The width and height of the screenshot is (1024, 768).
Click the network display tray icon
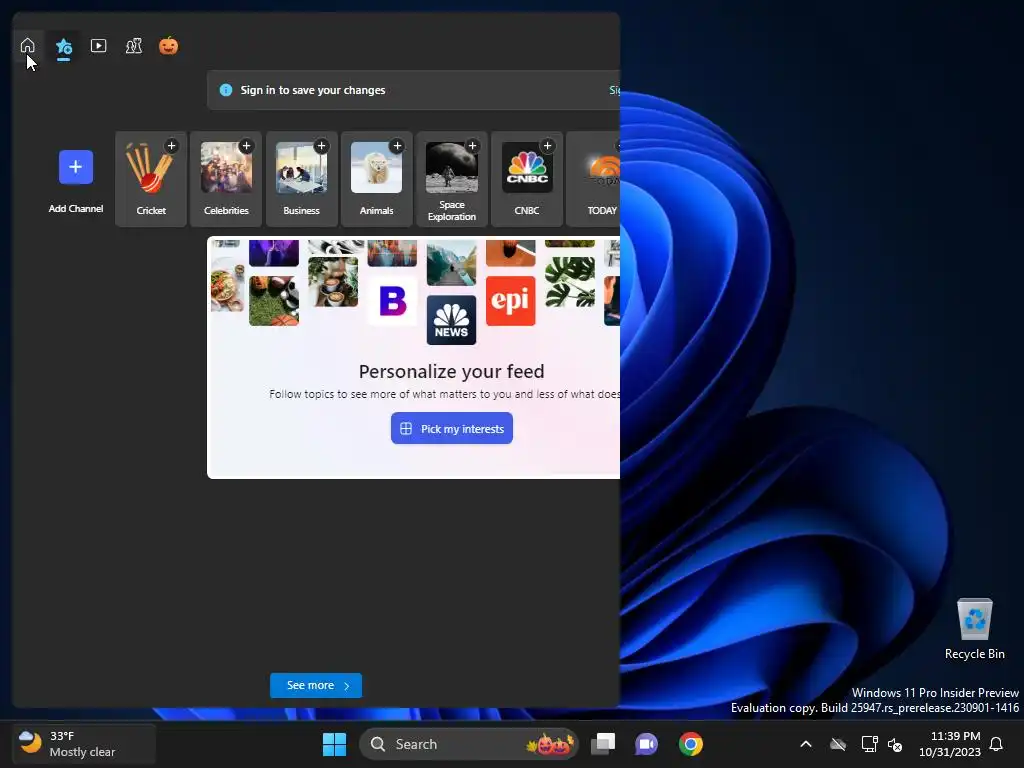point(869,744)
